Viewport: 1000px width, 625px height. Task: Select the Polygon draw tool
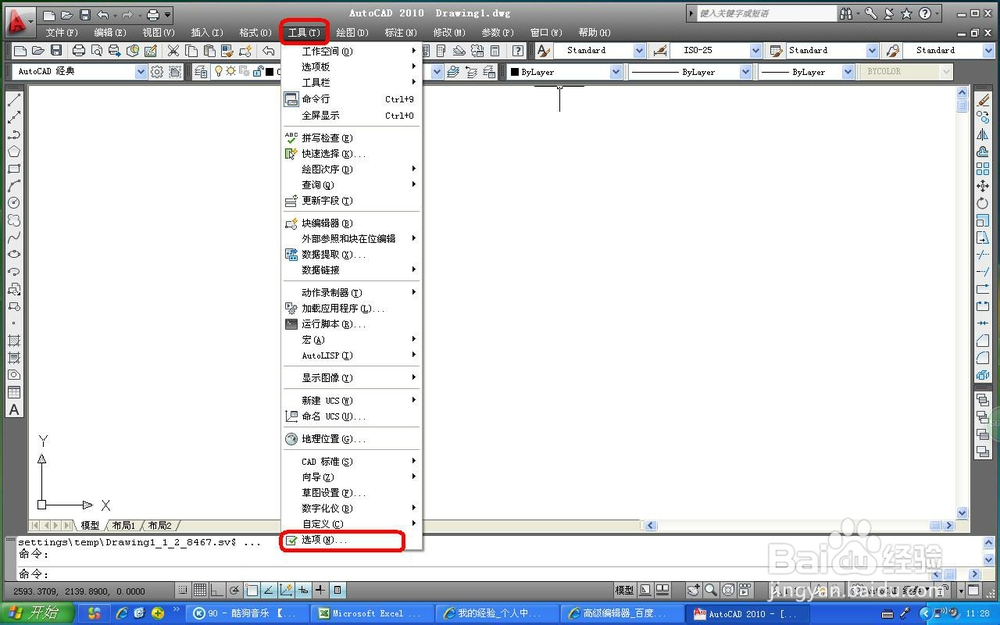click(13, 152)
